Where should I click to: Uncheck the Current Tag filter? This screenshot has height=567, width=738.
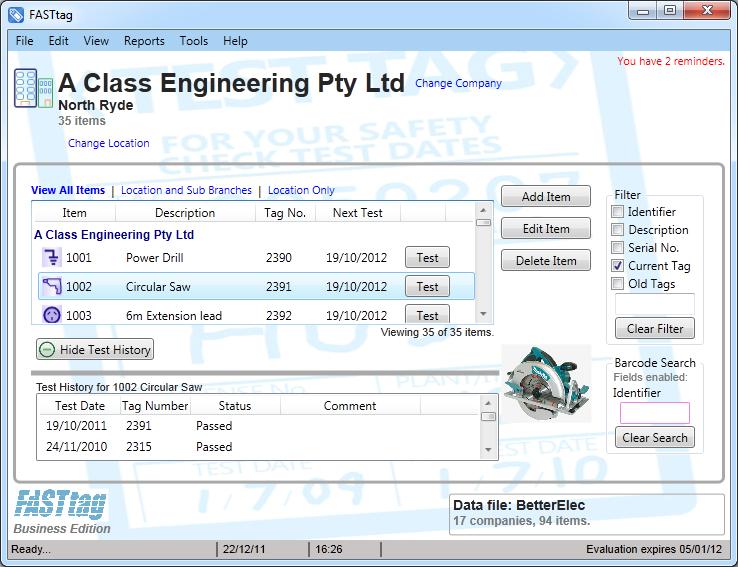(618, 266)
